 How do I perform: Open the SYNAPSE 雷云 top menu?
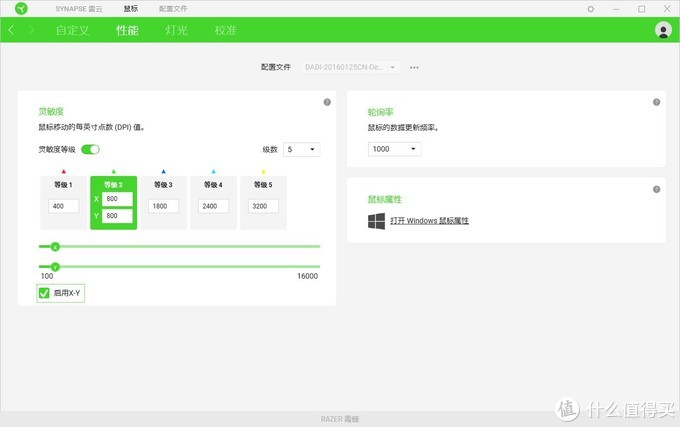tap(79, 9)
